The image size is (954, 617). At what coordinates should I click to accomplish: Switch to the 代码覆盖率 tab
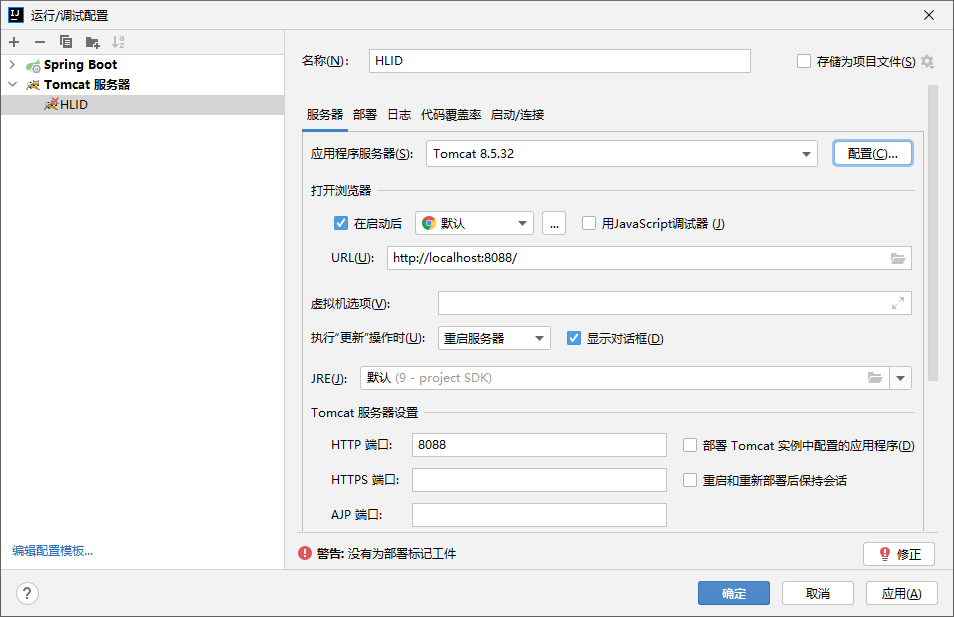(451, 115)
